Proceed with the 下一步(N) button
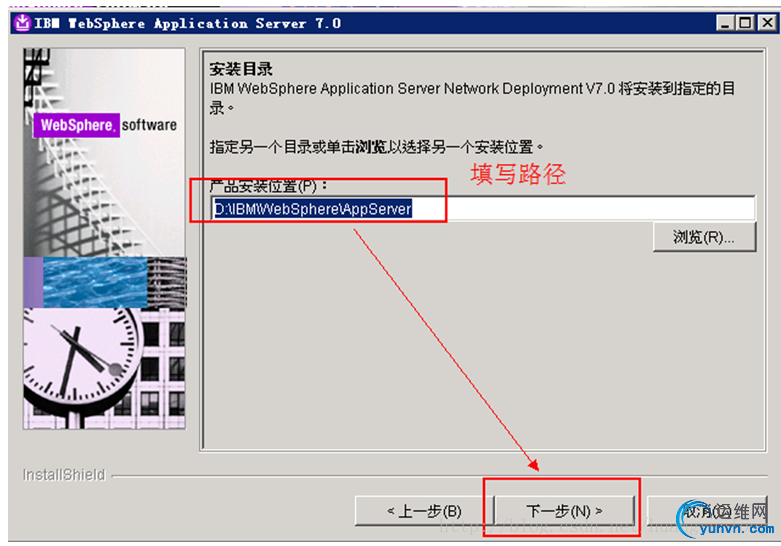The image size is (781, 546). [x=564, y=511]
